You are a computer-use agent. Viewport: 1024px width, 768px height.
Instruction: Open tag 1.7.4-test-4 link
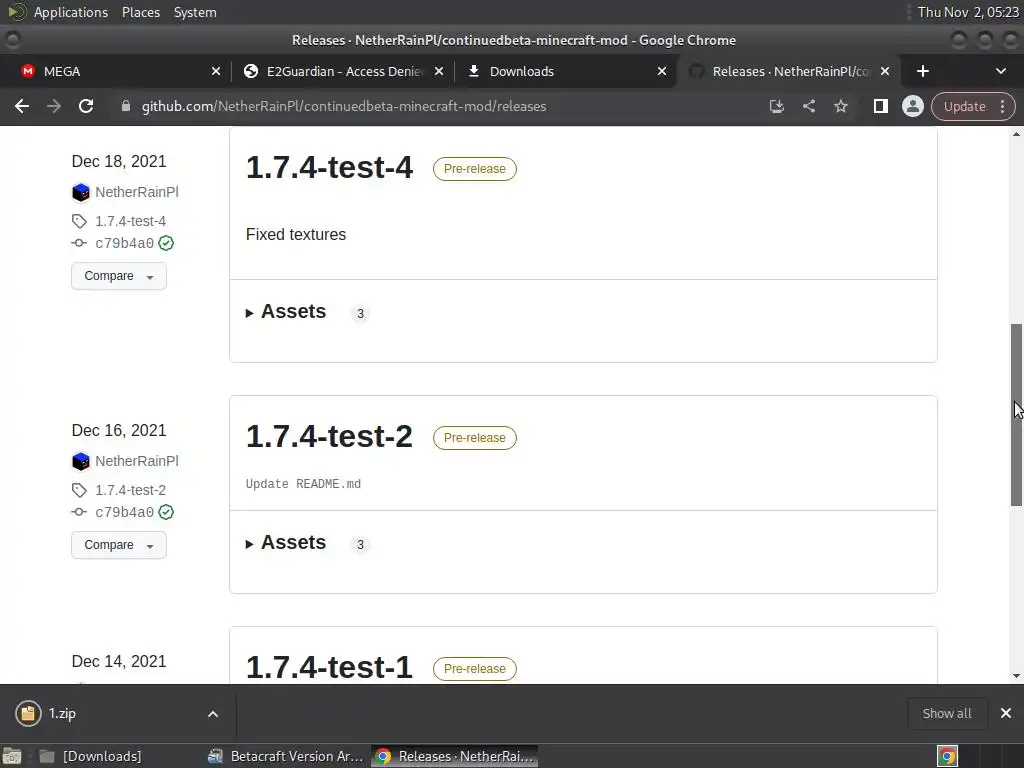click(130, 221)
